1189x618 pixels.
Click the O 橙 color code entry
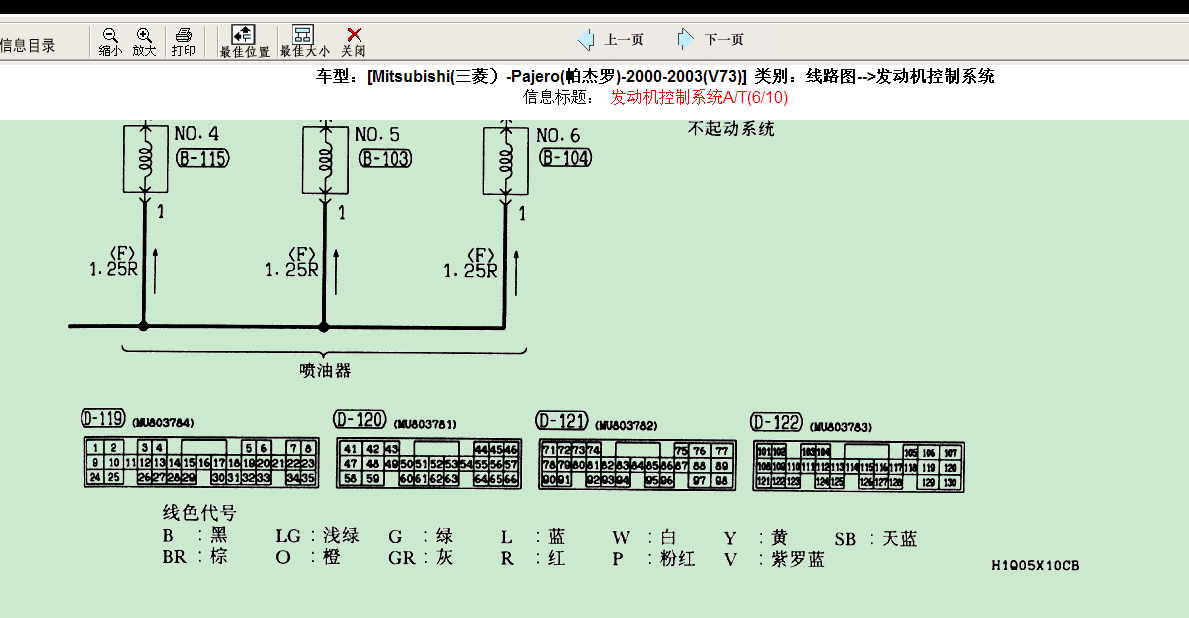308,557
